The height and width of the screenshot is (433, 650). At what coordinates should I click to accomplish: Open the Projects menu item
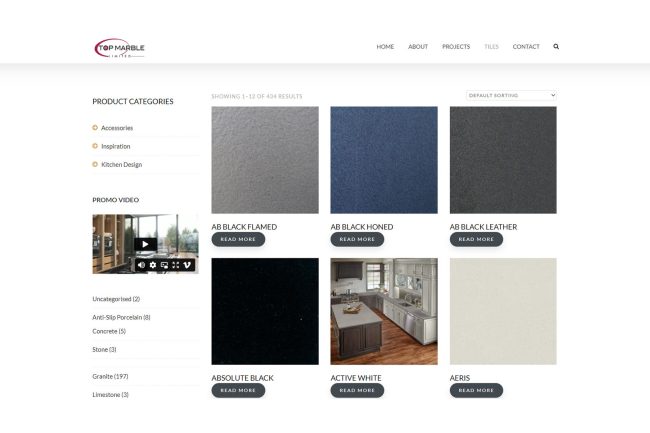pyautogui.click(x=456, y=47)
